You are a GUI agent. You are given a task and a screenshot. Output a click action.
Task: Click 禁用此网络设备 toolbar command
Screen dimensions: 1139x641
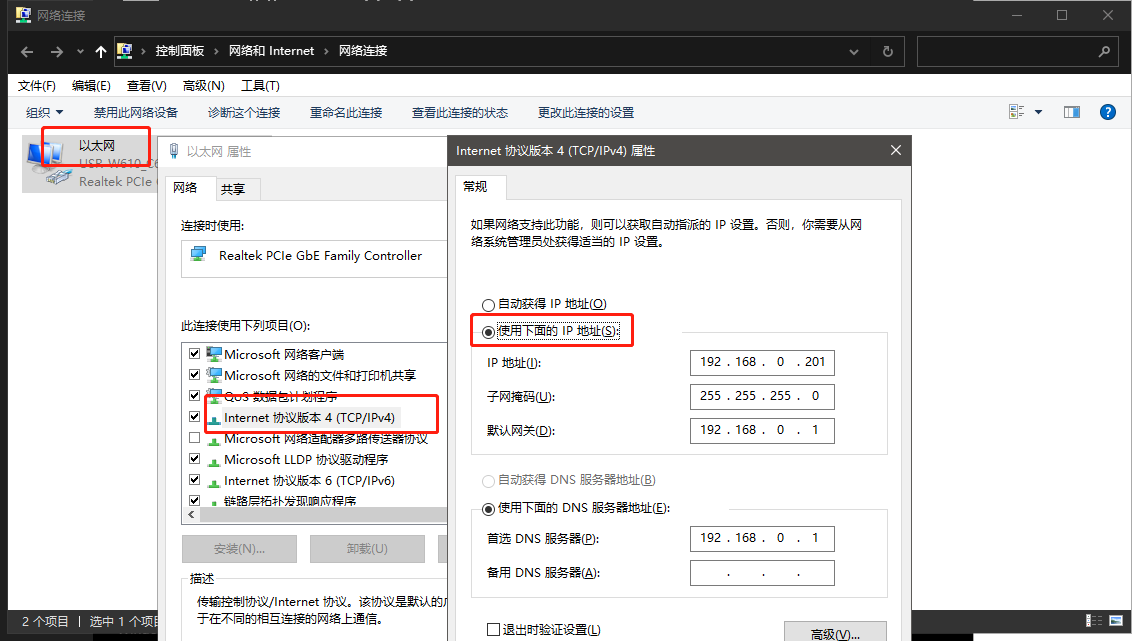[x=136, y=113]
